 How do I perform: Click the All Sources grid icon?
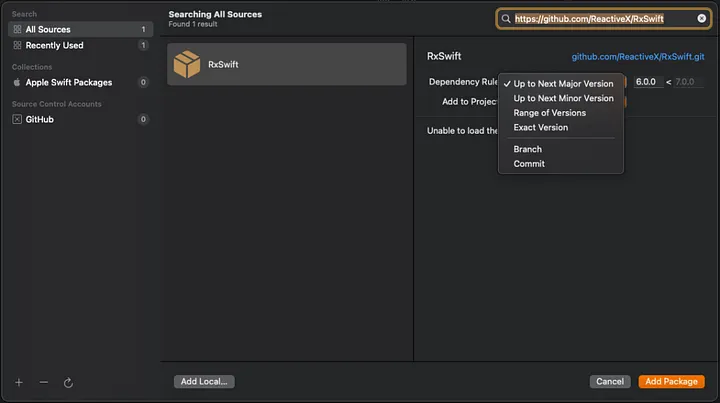coord(17,29)
